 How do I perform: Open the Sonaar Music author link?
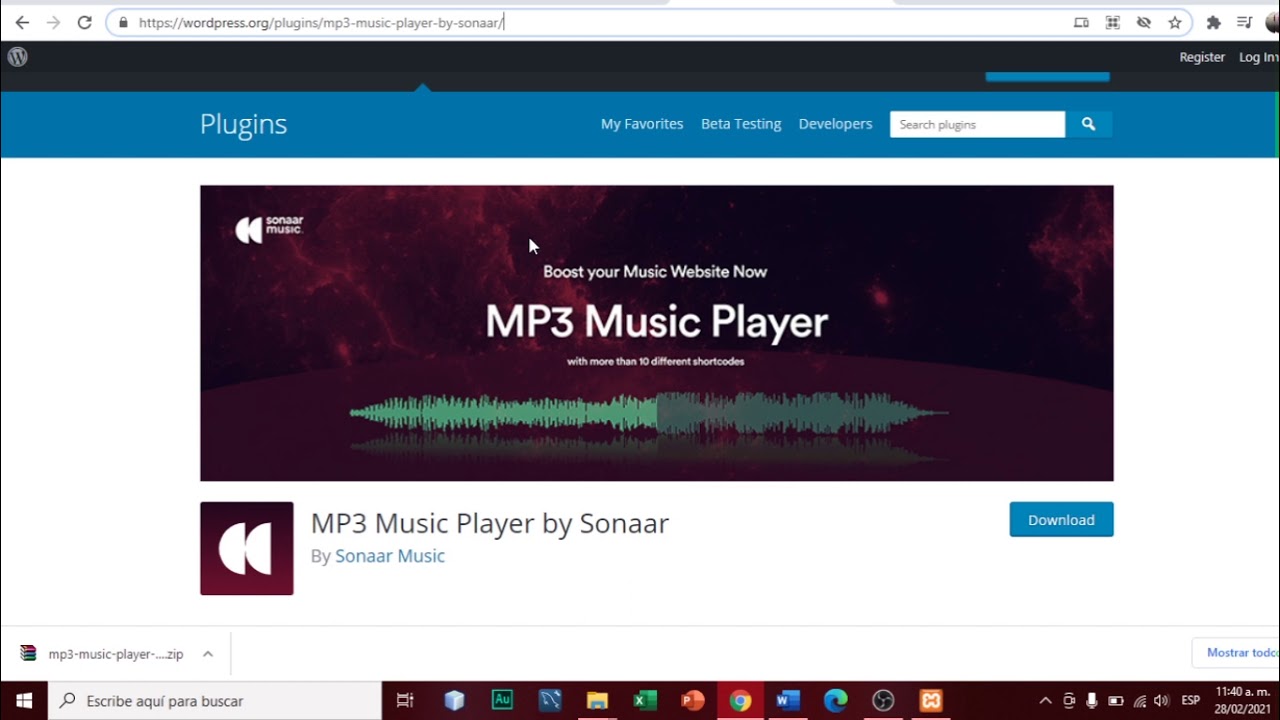390,556
